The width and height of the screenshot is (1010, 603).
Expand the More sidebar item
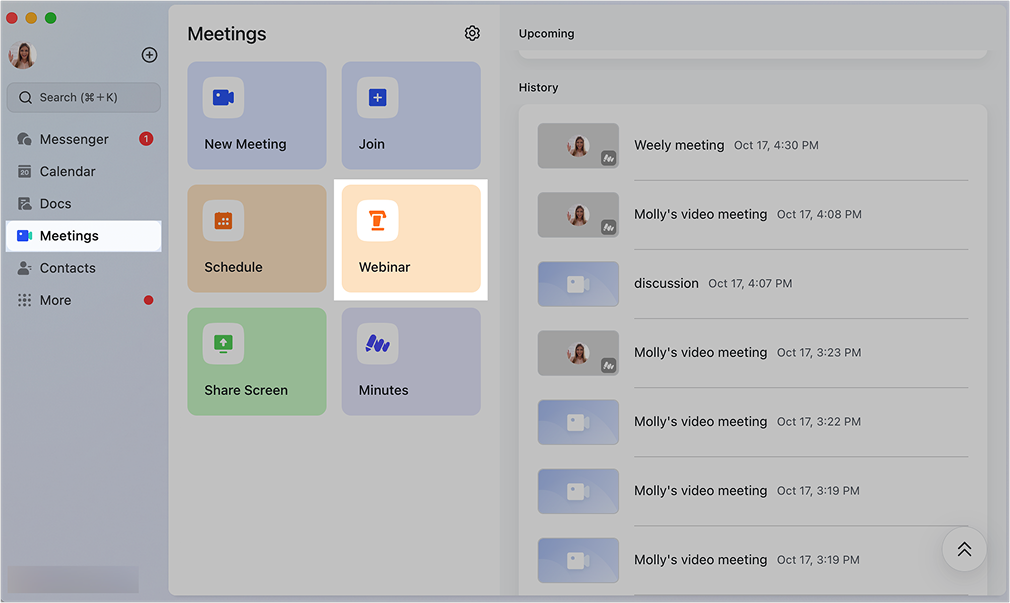pos(55,300)
